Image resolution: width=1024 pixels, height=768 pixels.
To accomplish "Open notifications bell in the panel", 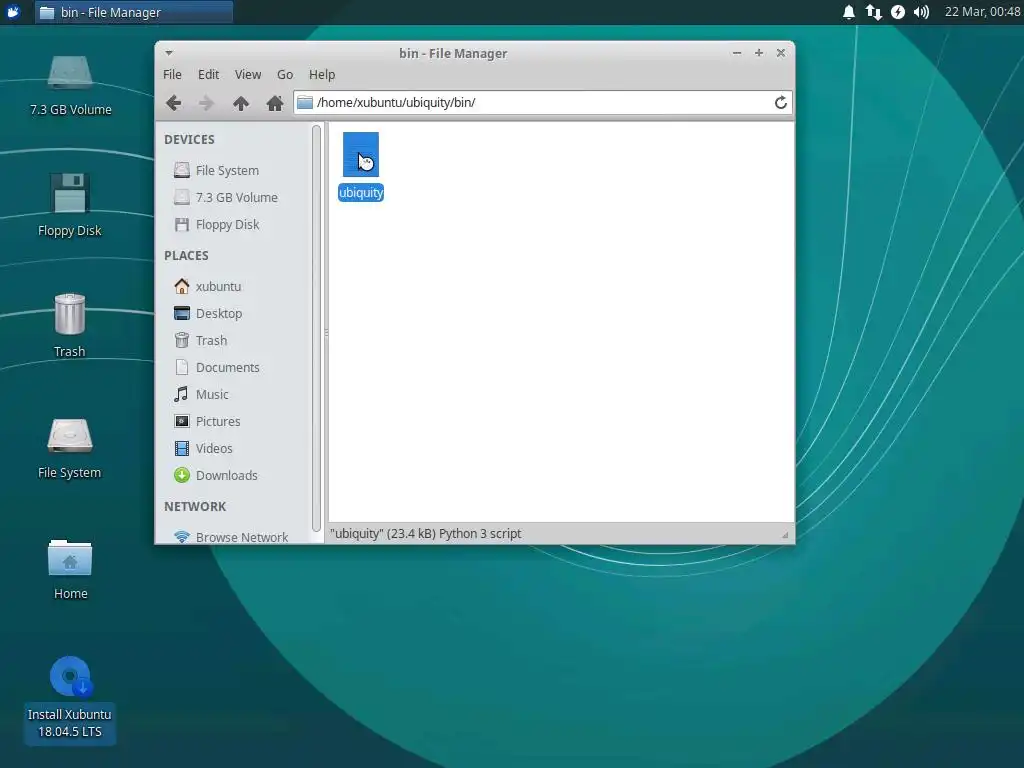I will pyautogui.click(x=848, y=12).
